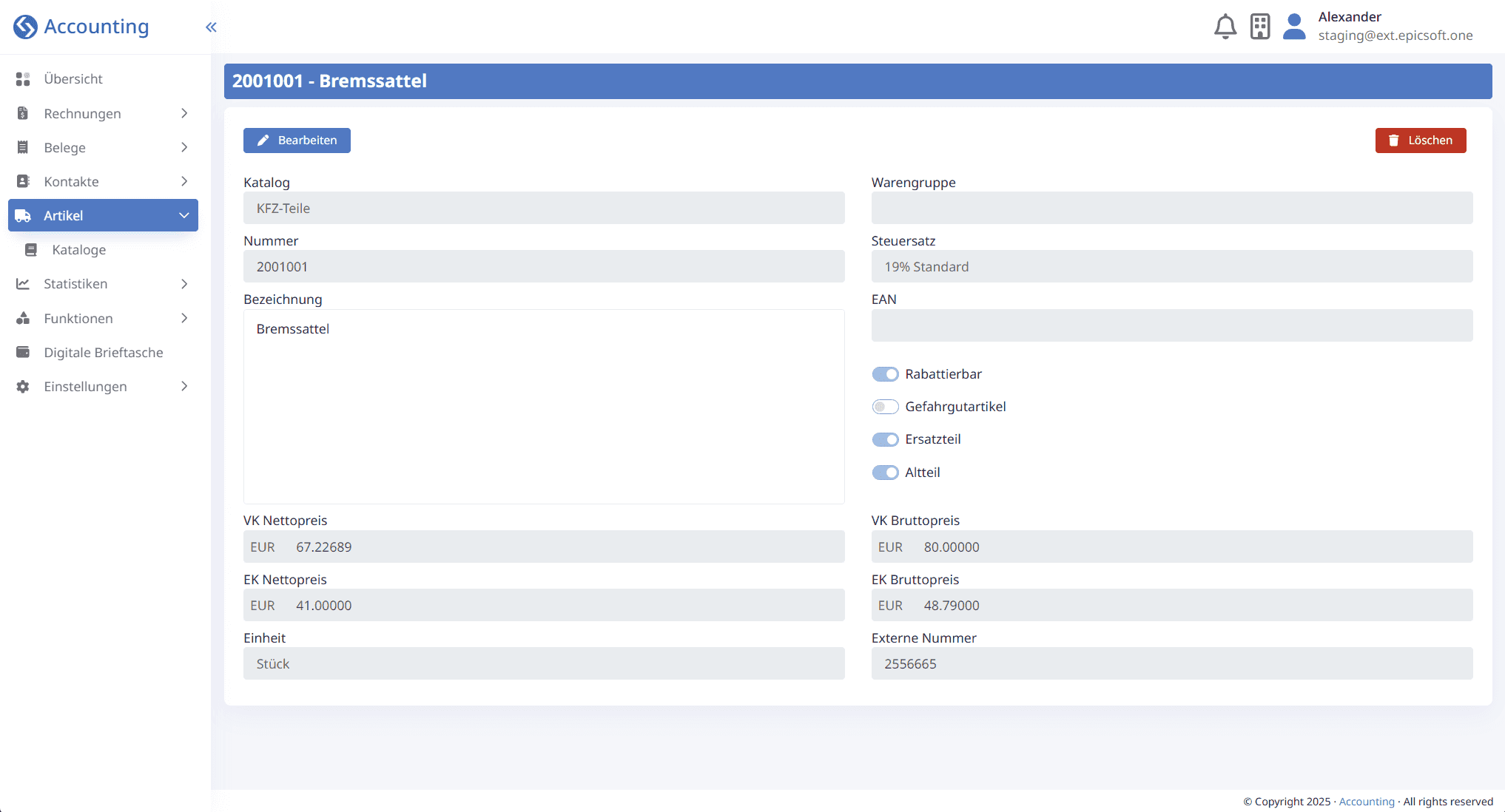Click the Digitale Brieftasche wallet icon
This screenshot has width=1505, height=812.
pyautogui.click(x=23, y=352)
